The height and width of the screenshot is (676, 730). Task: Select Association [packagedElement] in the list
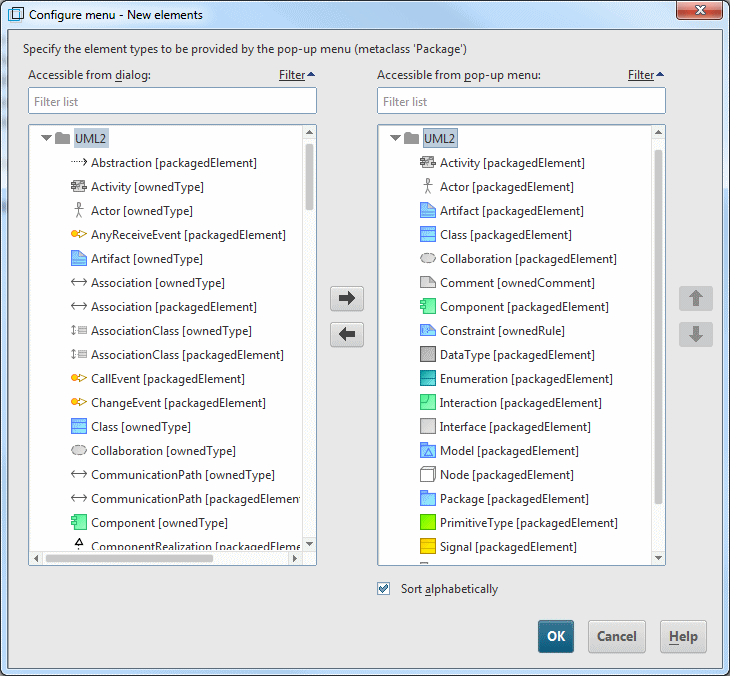174,307
